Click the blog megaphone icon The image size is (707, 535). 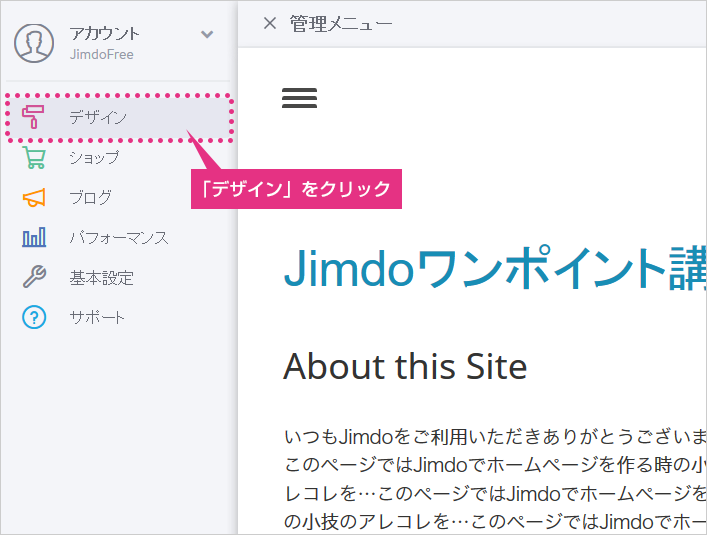click(x=34, y=197)
